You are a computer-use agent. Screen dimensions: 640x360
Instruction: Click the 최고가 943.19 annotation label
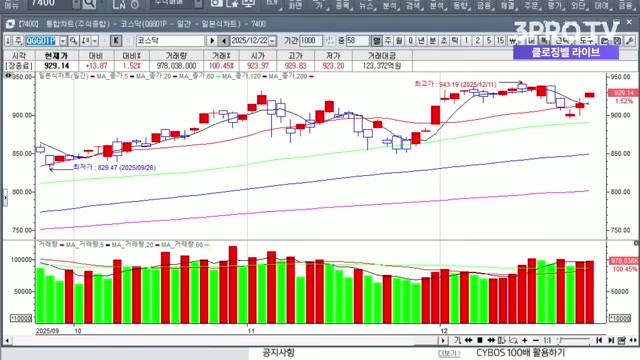click(x=455, y=84)
